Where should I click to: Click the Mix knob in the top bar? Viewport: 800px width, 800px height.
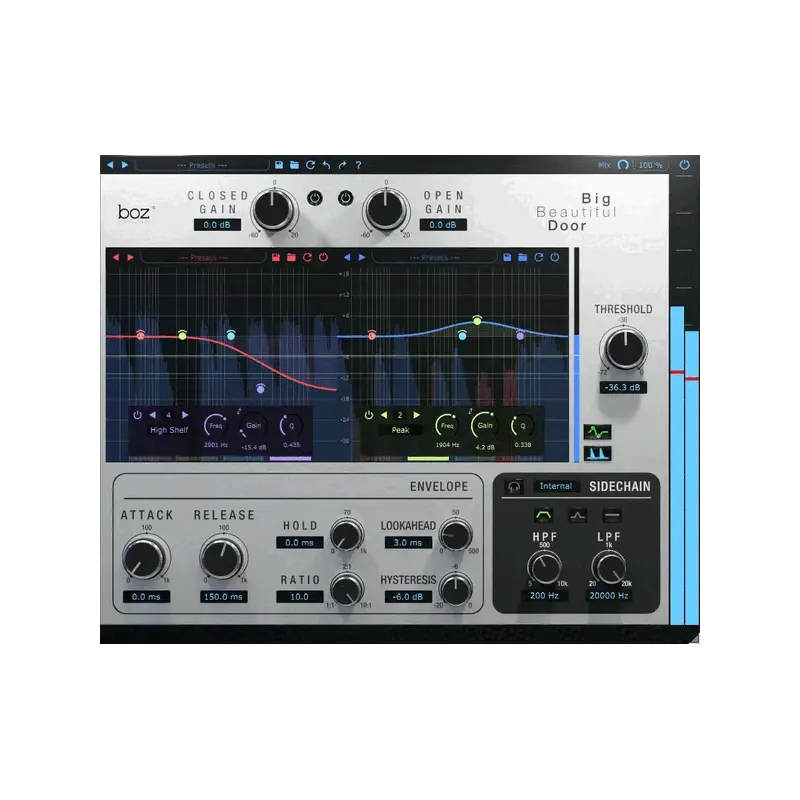pyautogui.click(x=623, y=165)
